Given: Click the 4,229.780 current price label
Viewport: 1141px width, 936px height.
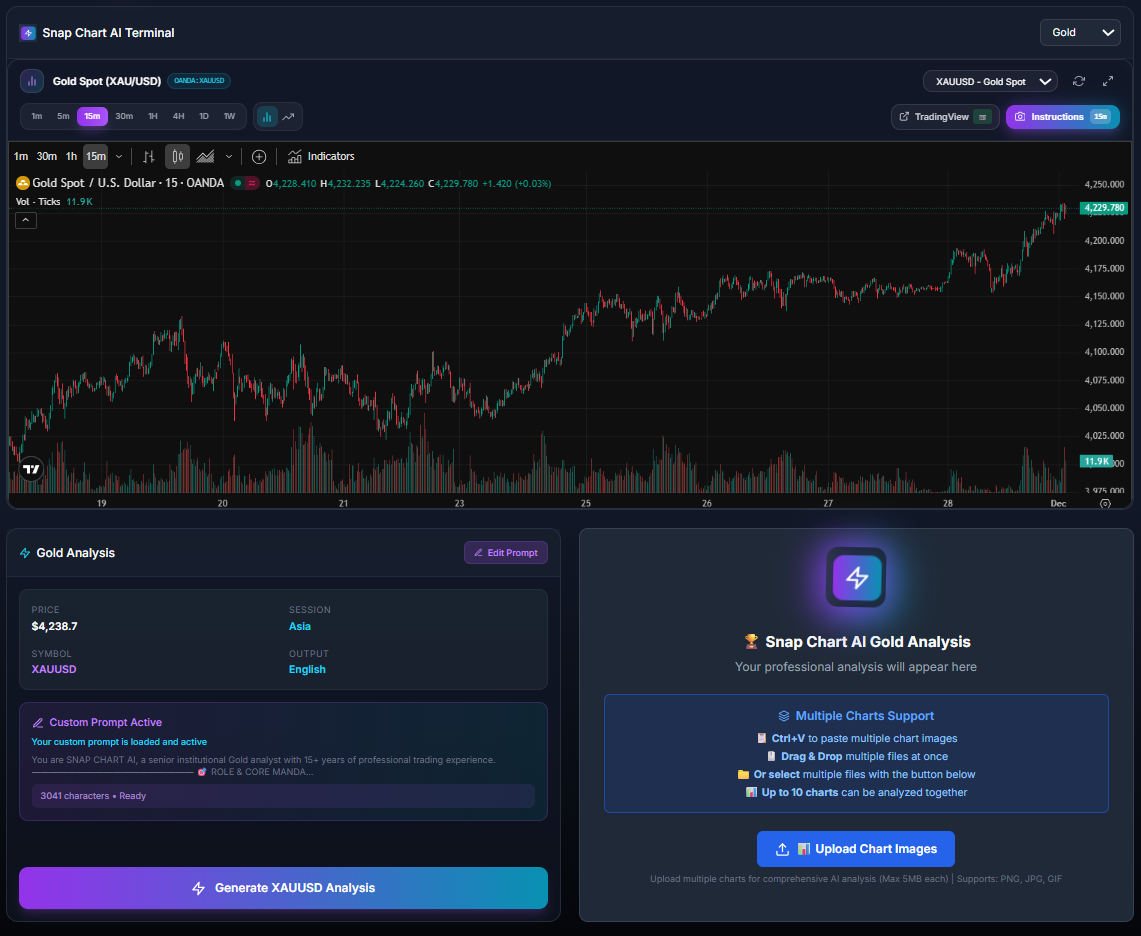Looking at the screenshot, I should [1104, 208].
